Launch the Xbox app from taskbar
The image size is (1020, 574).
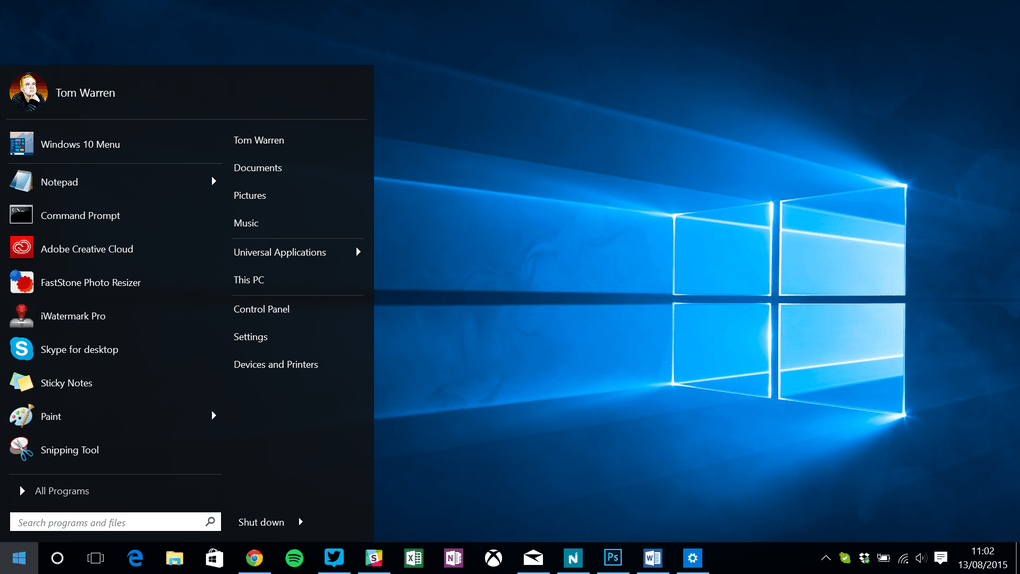tap(493, 558)
